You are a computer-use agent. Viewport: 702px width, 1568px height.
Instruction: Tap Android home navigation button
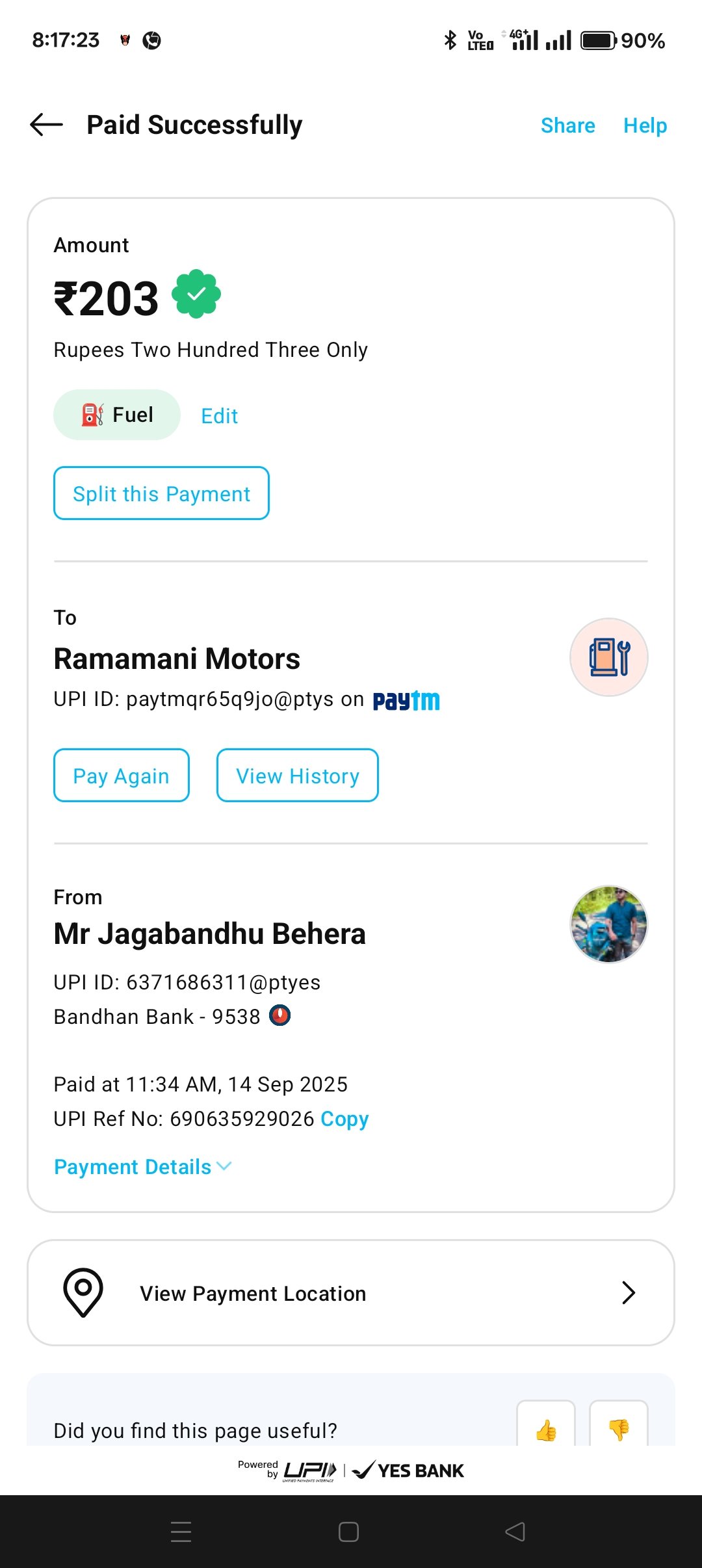click(x=348, y=1532)
